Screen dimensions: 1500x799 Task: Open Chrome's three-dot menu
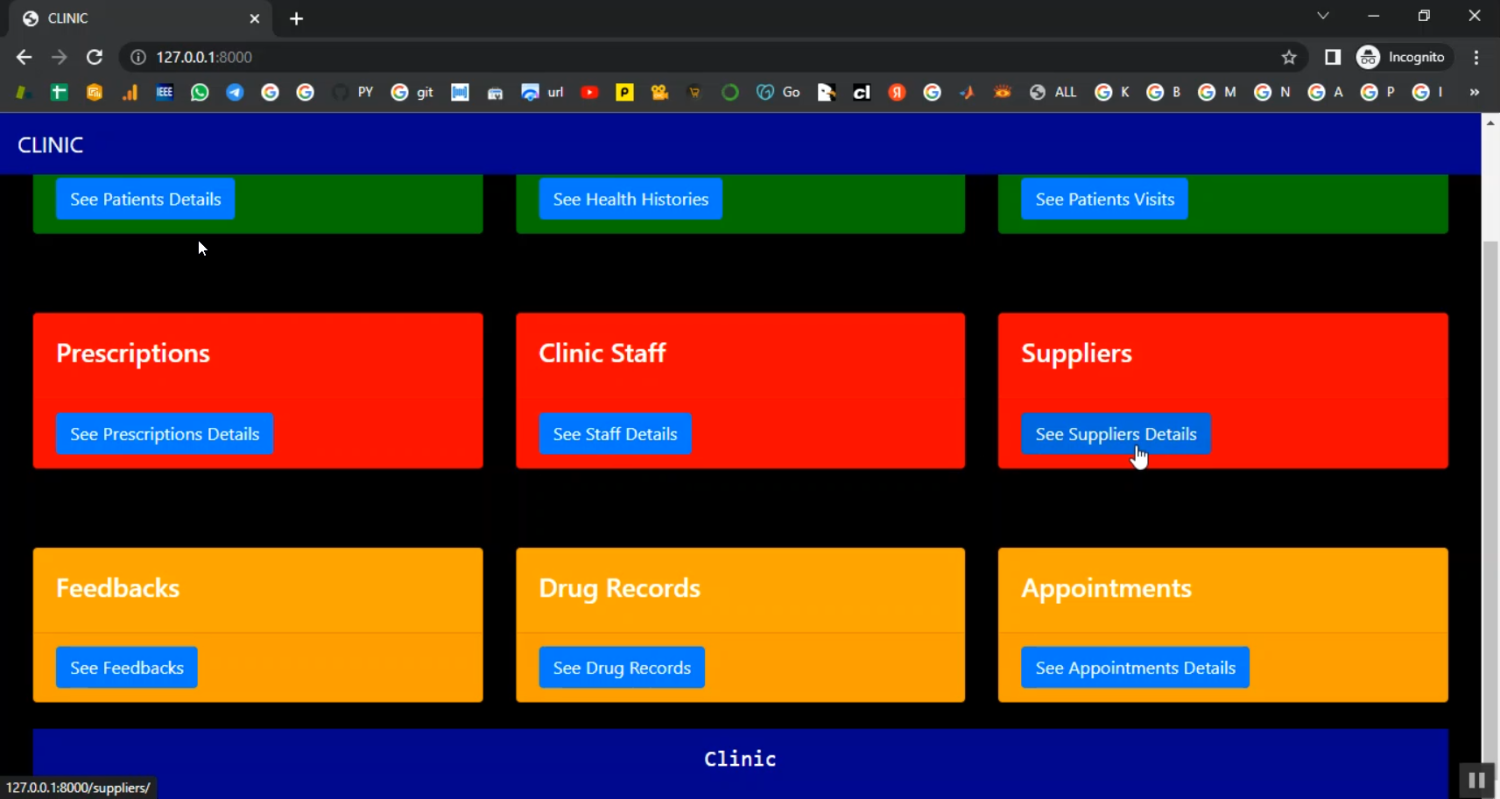[1476, 57]
